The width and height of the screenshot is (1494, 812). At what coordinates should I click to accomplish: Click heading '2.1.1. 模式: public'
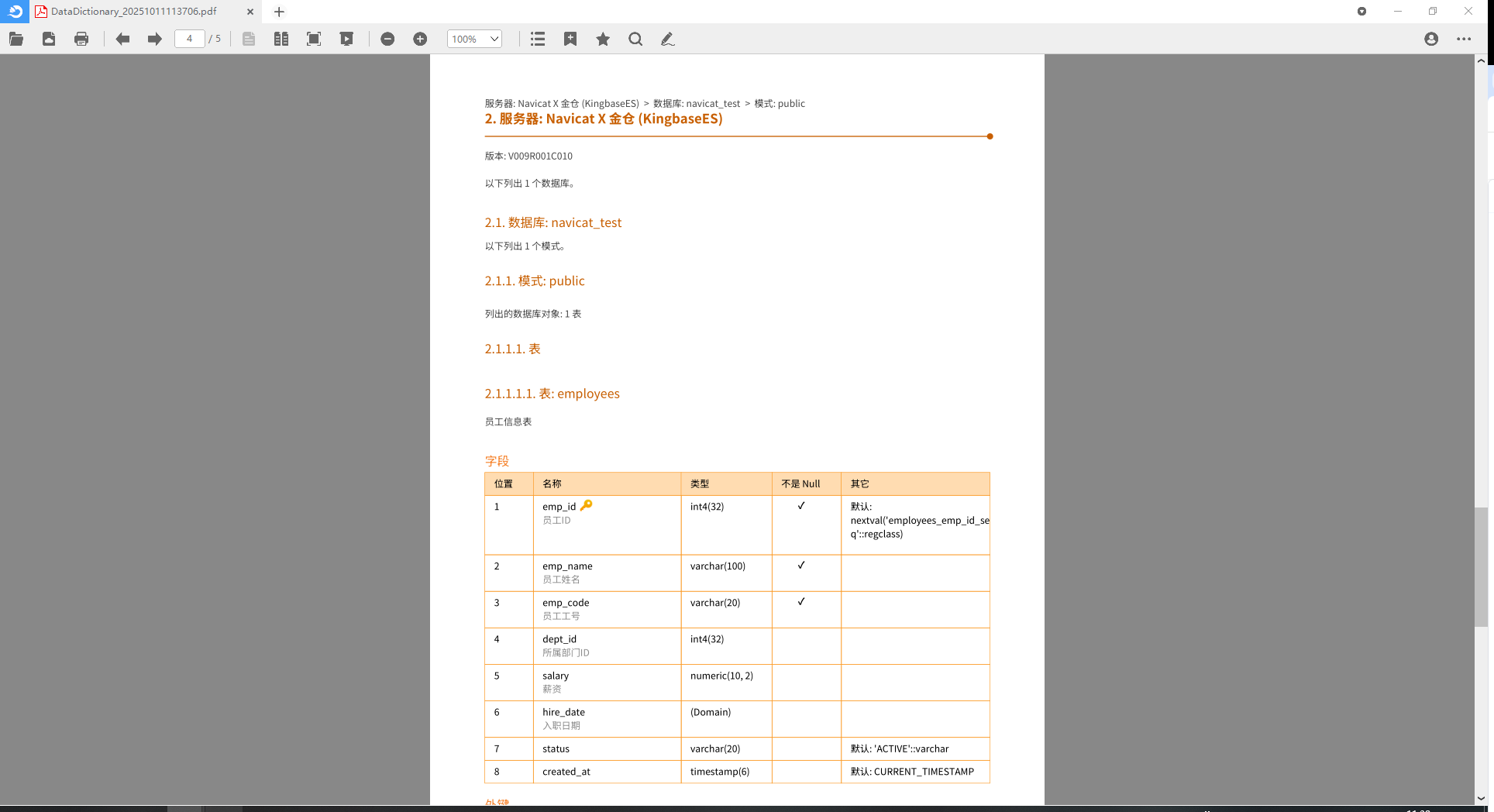point(535,280)
